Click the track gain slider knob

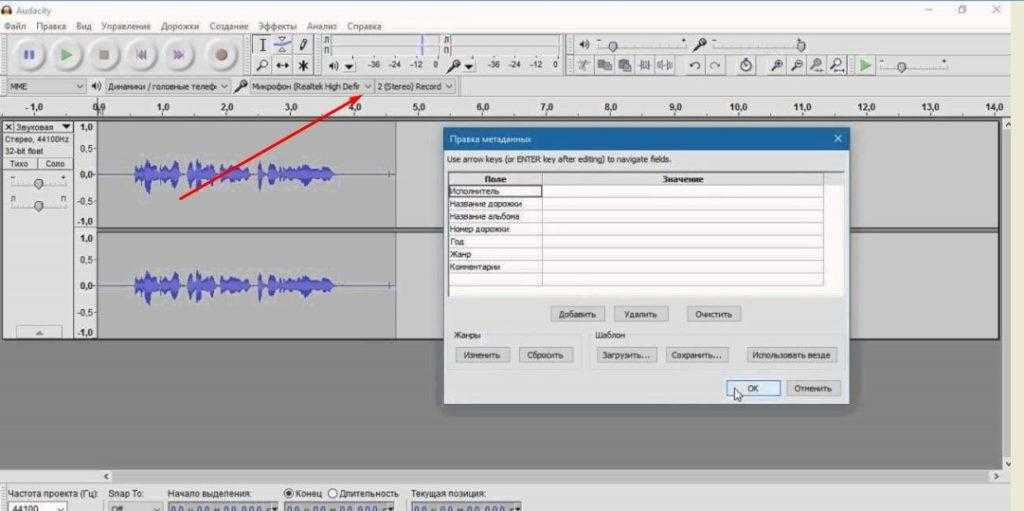click(x=38, y=183)
